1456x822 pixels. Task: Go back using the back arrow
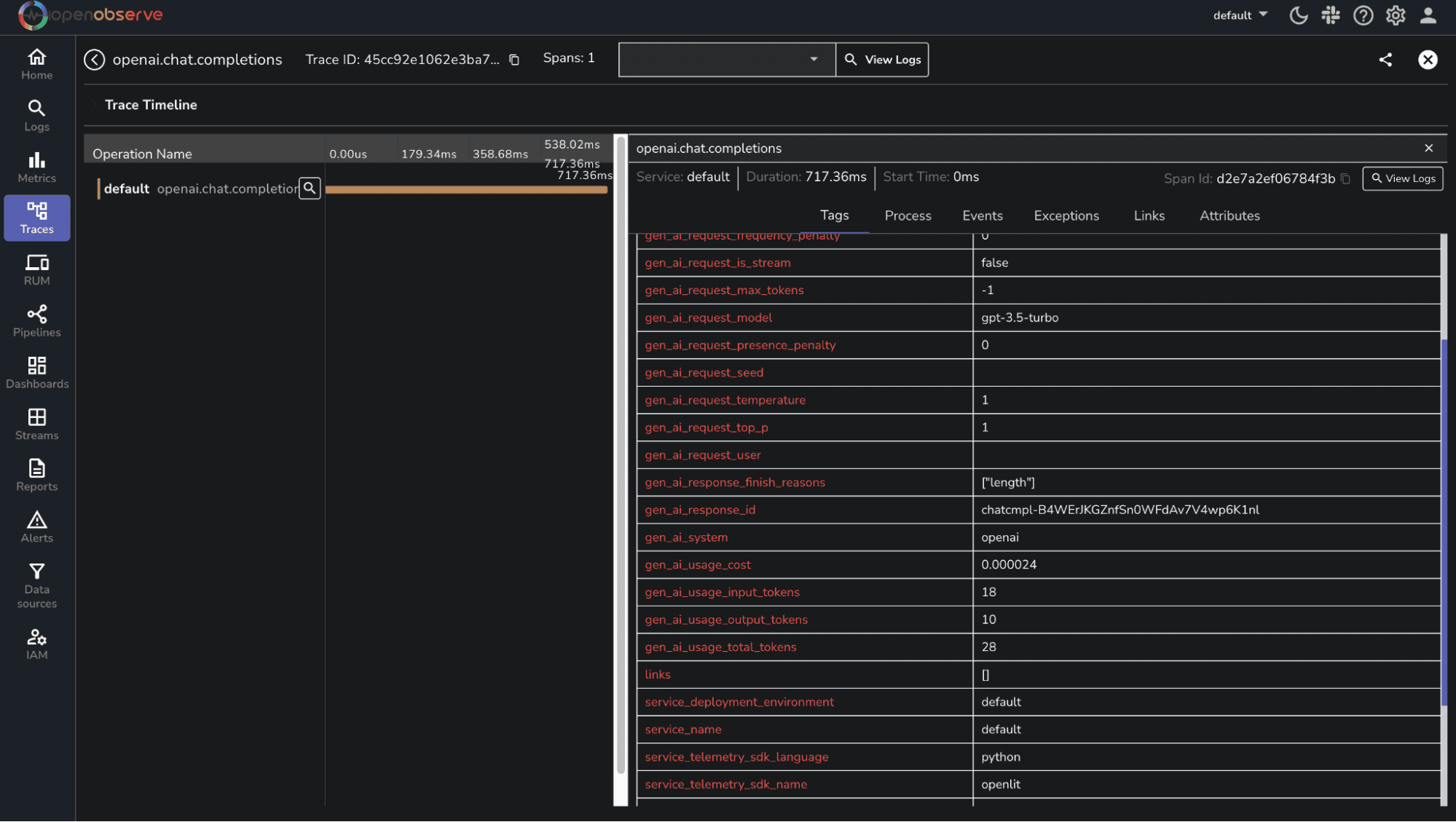[x=95, y=60]
